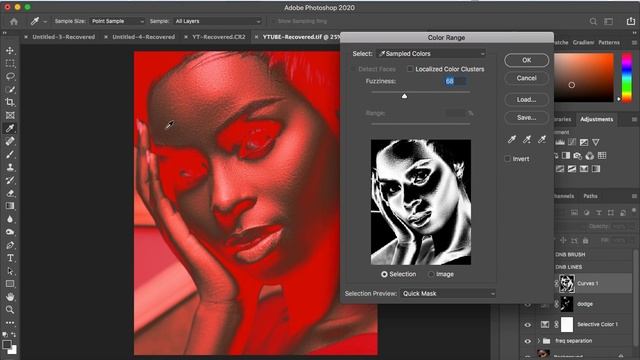Click the Save... button
Image resolution: width=640 pixels, height=360 pixels.
(x=527, y=118)
